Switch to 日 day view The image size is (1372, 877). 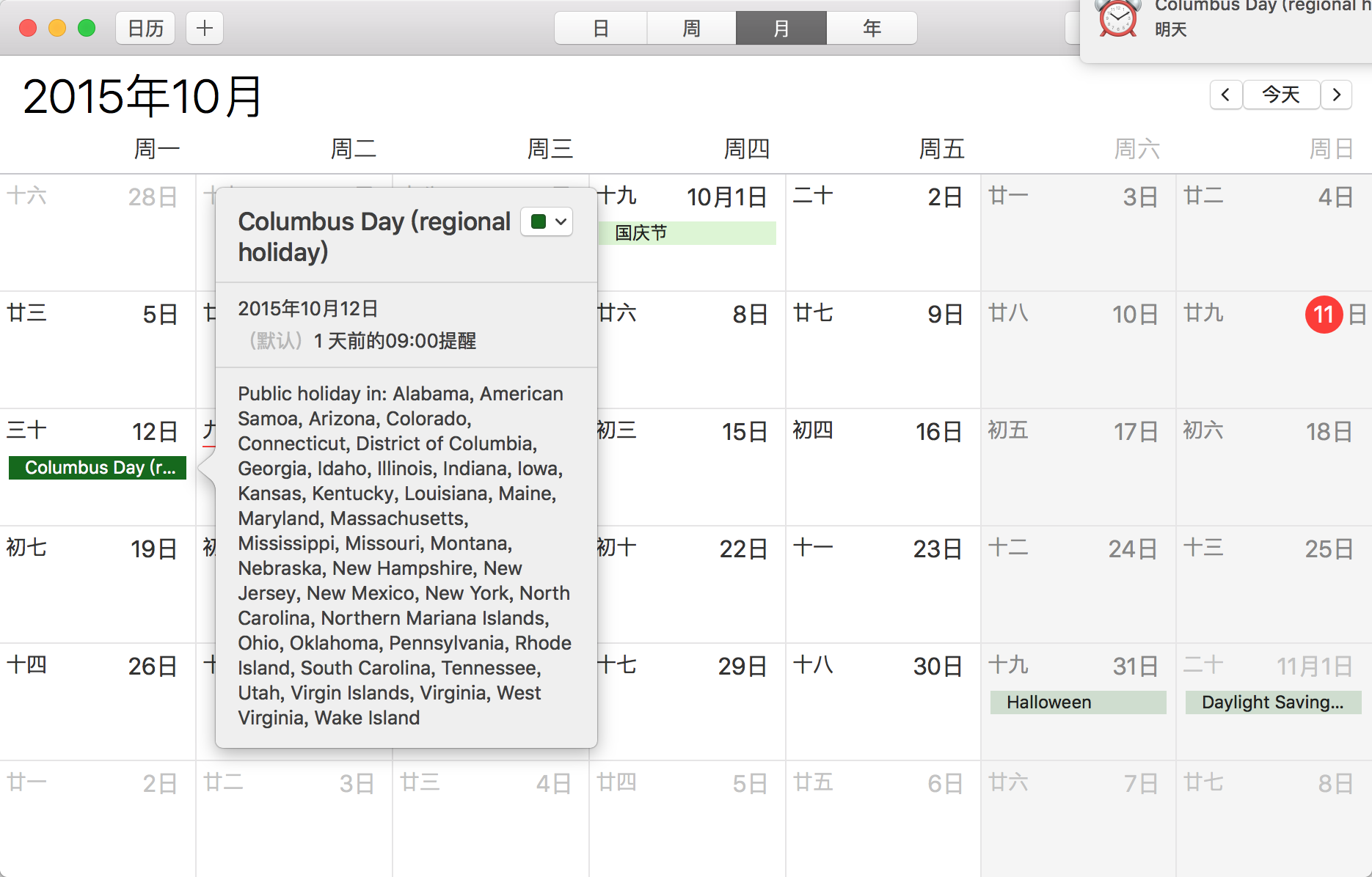[x=601, y=29]
